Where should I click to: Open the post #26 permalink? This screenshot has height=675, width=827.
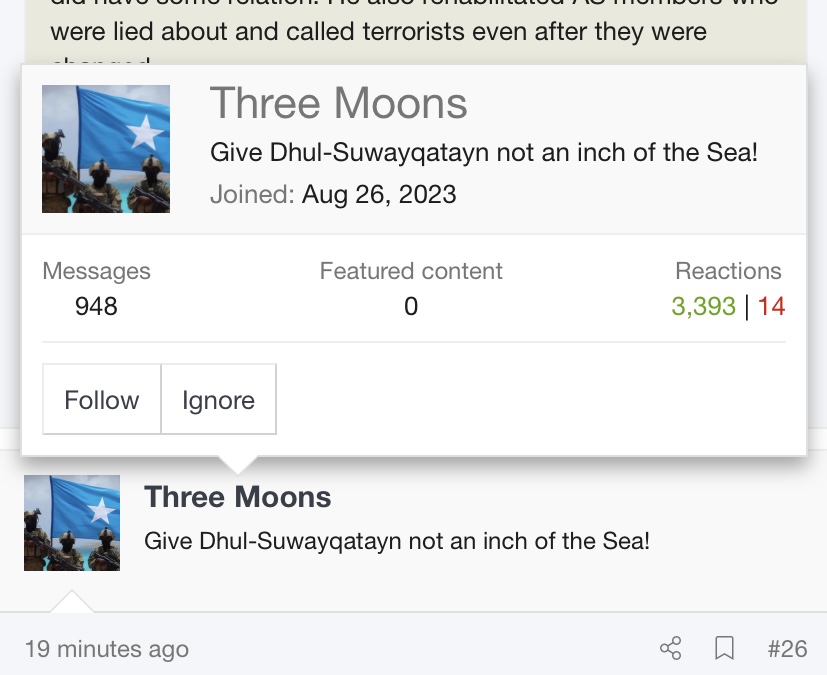(787, 649)
